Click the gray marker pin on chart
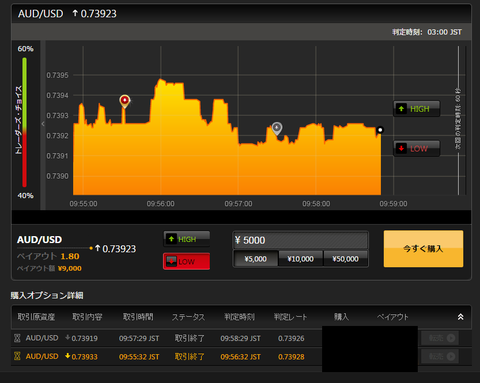The height and width of the screenshot is (383, 480). click(277, 128)
